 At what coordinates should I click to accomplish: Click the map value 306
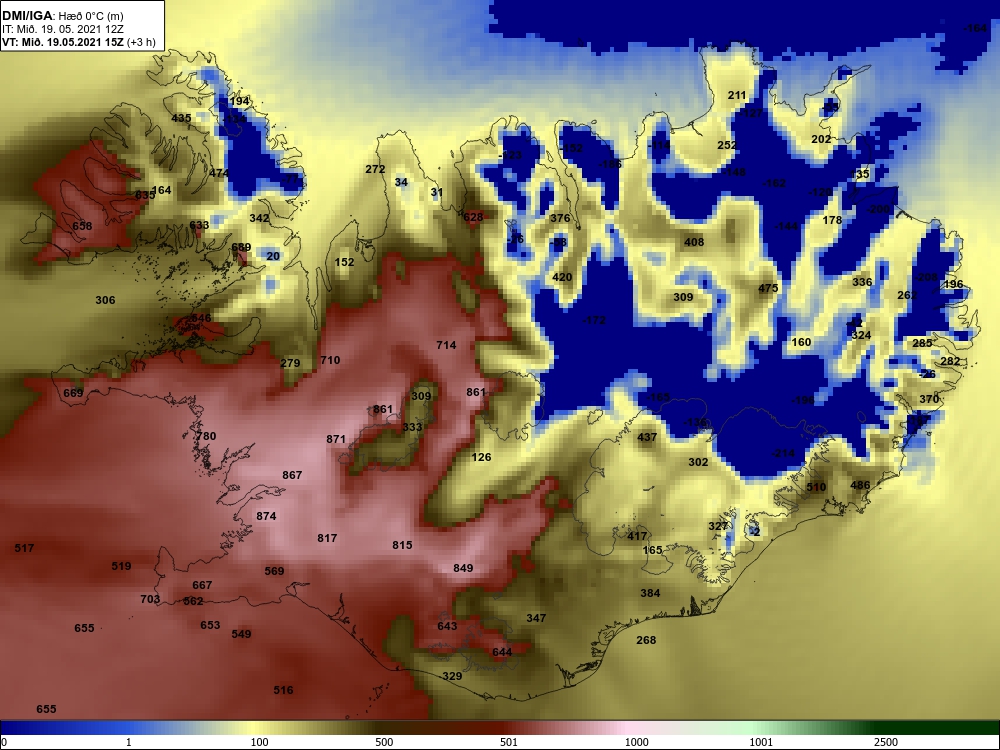[x=105, y=300]
